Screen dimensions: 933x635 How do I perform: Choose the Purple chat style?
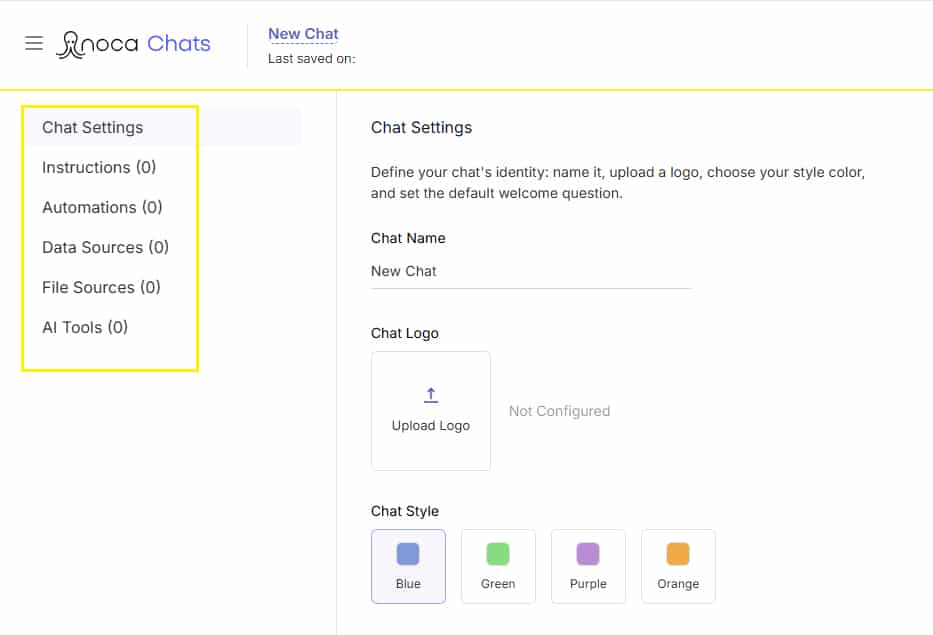coord(588,566)
